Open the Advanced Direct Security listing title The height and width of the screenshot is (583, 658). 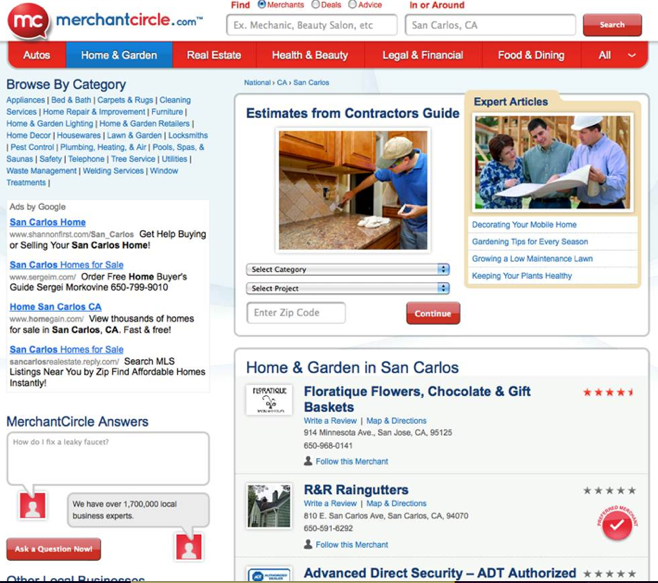[x=440, y=573]
